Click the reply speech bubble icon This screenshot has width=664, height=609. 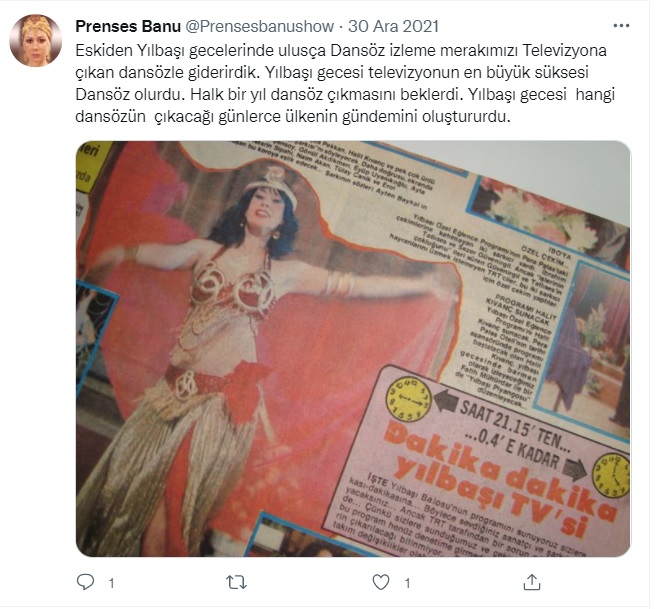pyautogui.click(x=86, y=582)
